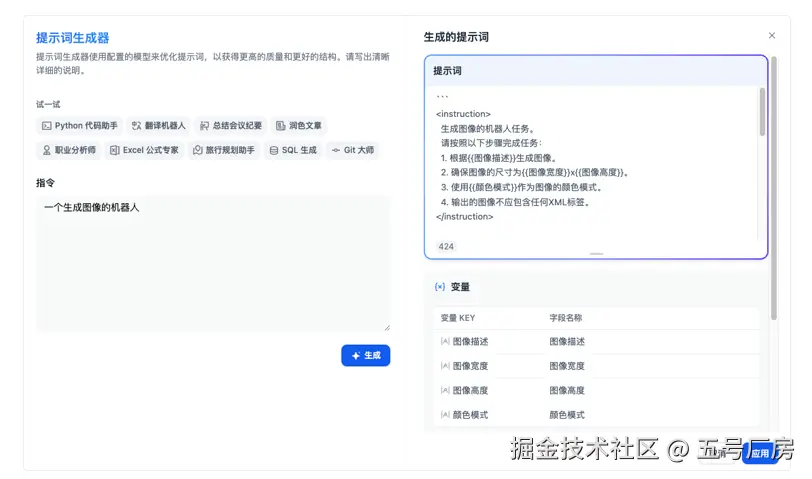
Task: Select the SQL 生成 template chip
Action: click(x=293, y=150)
